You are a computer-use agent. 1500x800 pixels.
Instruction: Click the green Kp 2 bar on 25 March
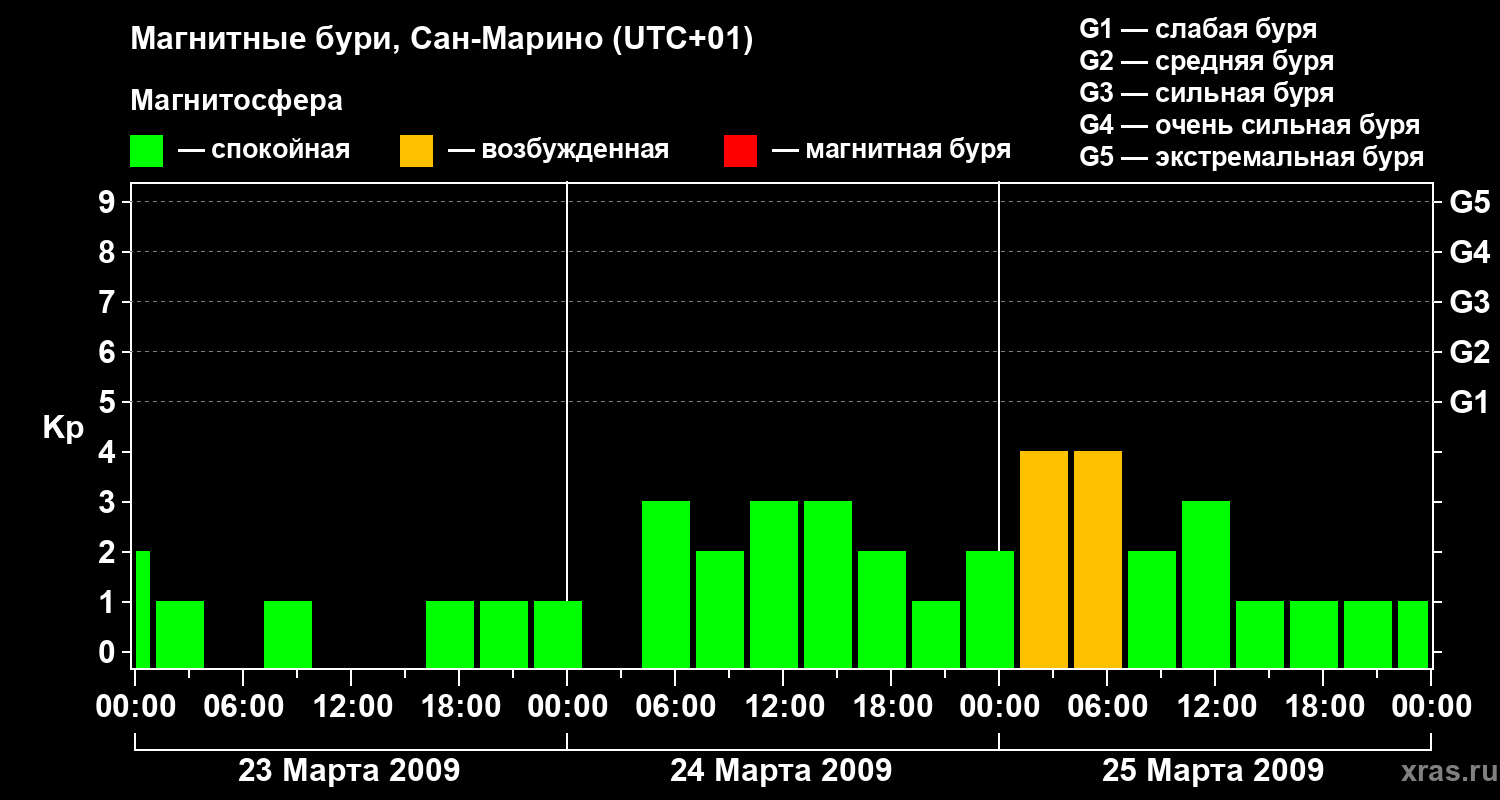pyautogui.click(x=1152, y=609)
